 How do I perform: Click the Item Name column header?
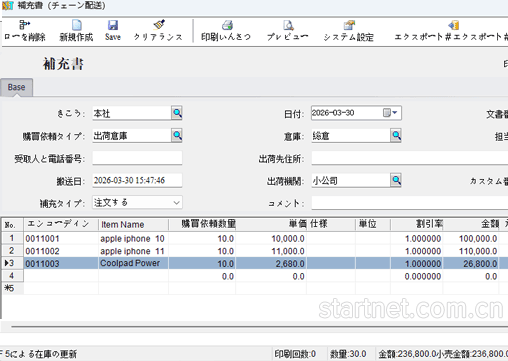coord(133,224)
